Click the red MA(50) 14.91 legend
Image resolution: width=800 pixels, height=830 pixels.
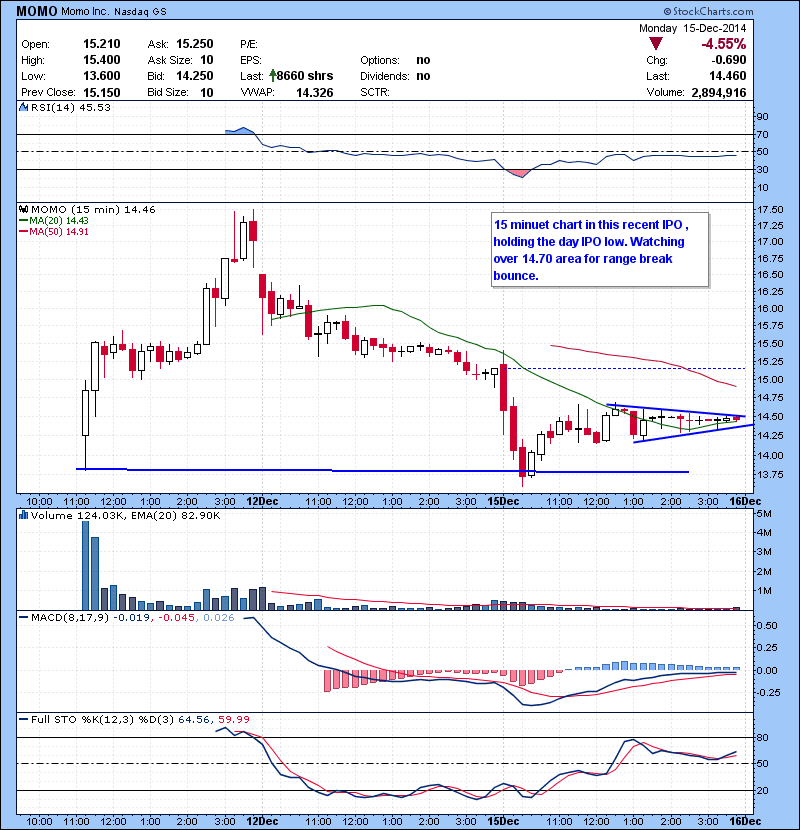[53, 231]
